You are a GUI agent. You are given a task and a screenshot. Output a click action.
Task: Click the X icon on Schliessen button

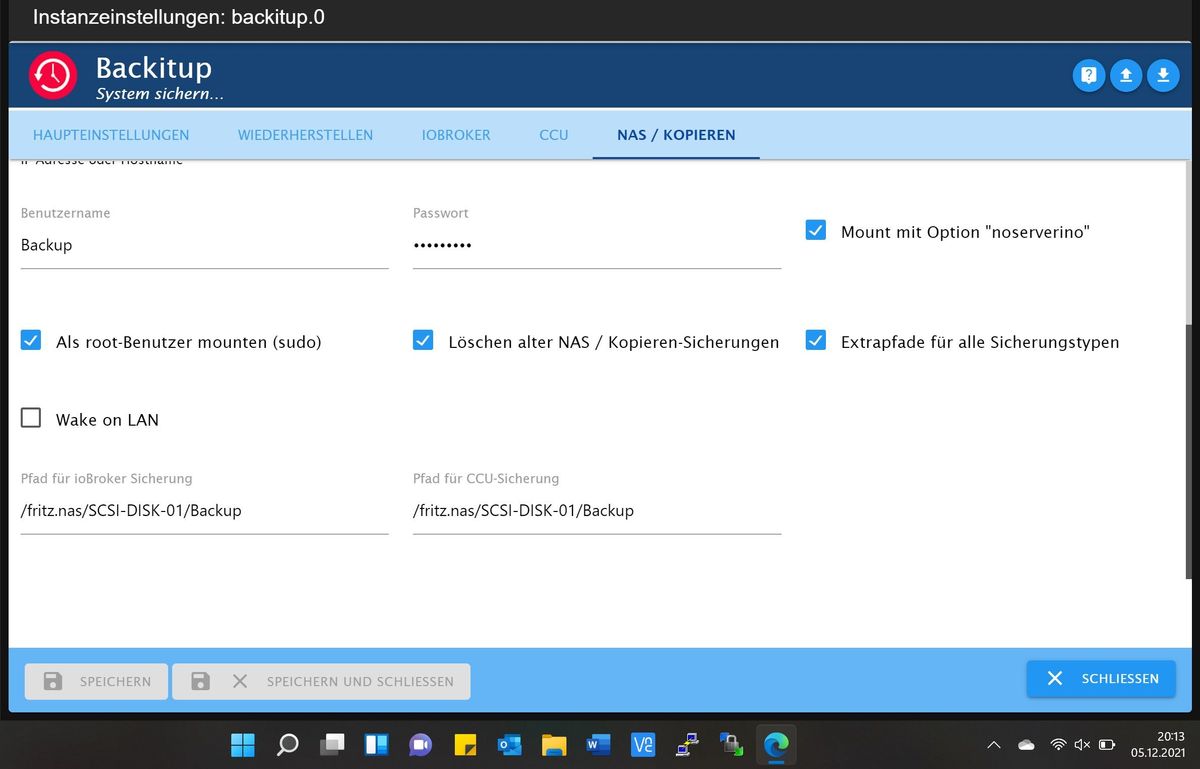[x=1055, y=678]
